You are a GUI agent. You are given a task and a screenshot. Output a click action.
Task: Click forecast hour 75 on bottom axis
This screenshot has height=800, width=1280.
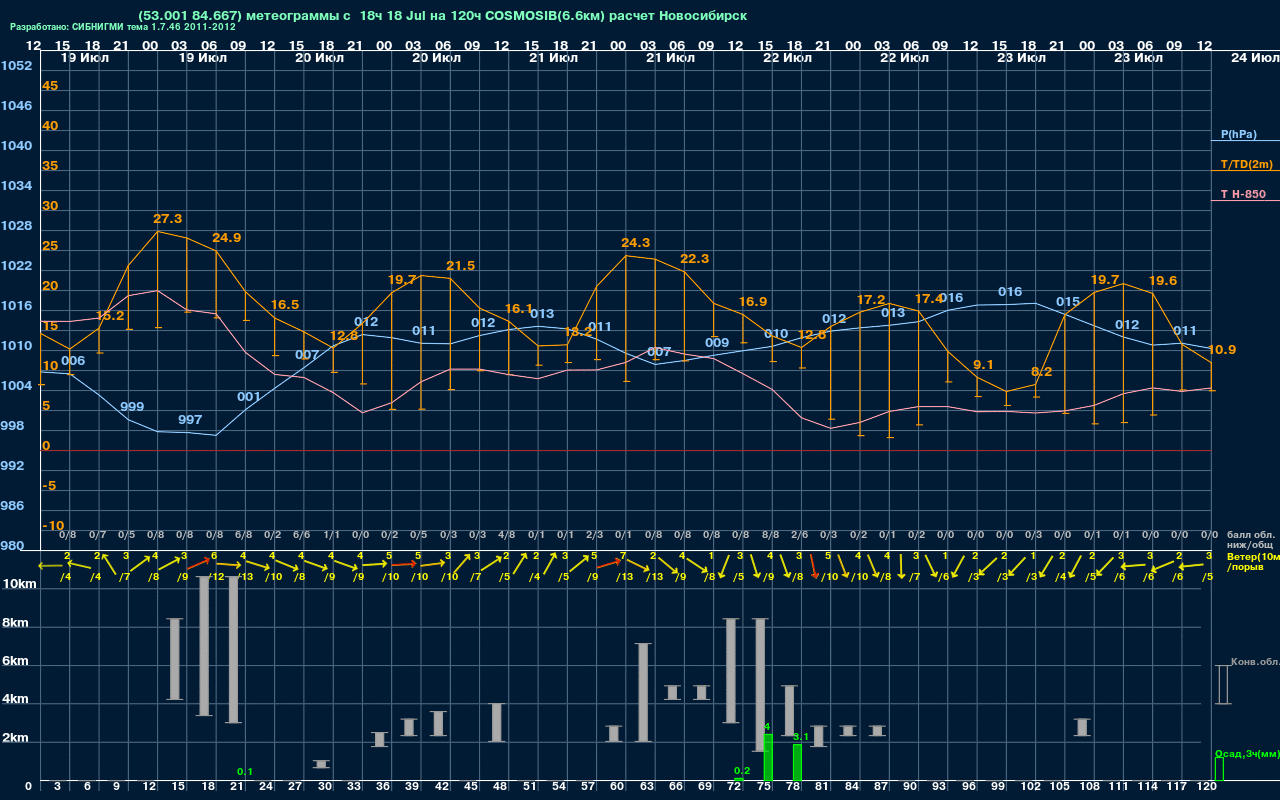(765, 788)
